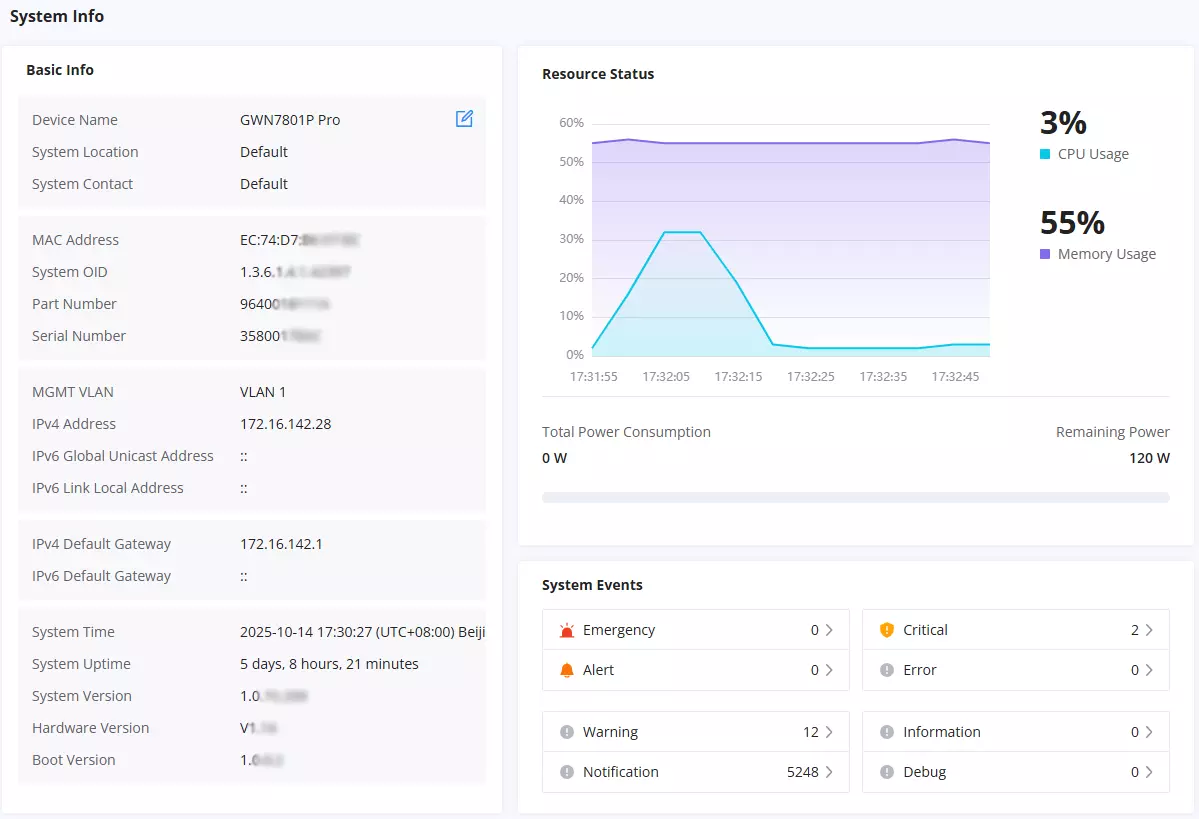Click the Remaining Power 120 W value
The width and height of the screenshot is (1199, 819).
pos(1149,458)
